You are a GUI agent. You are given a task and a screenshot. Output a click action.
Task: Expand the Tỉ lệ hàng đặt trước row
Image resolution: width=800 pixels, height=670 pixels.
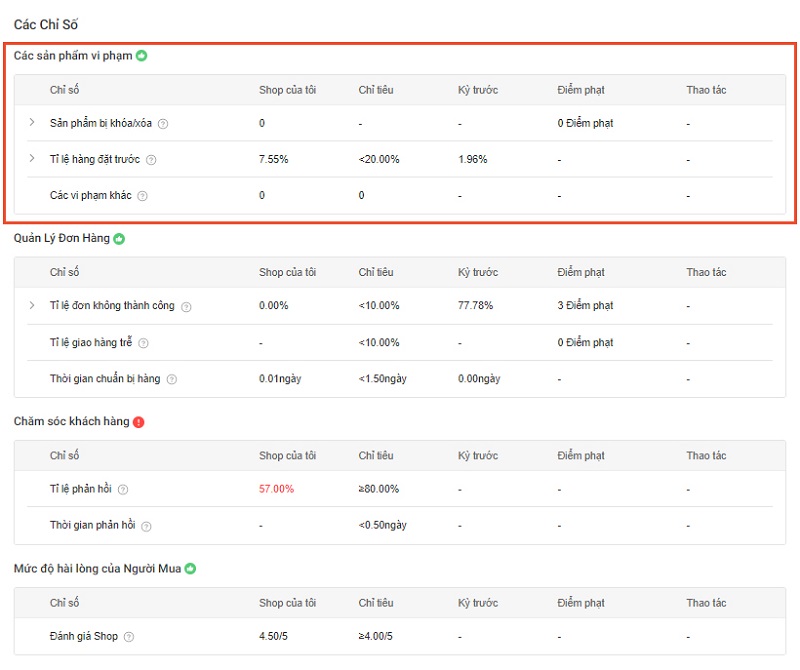tap(32, 159)
